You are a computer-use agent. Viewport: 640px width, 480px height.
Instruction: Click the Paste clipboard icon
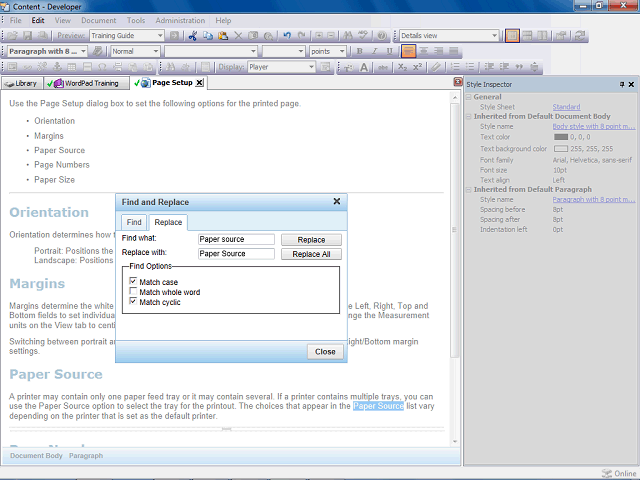coord(223,36)
